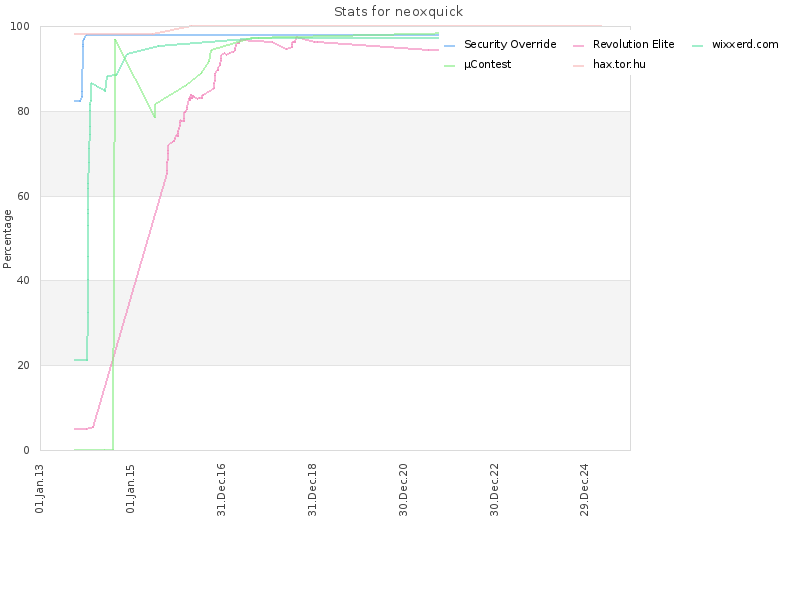Image resolution: width=800 pixels, height=600 pixels.
Task: Select the 29.Dec.24 x-axis date label
Action: (x=585, y=490)
